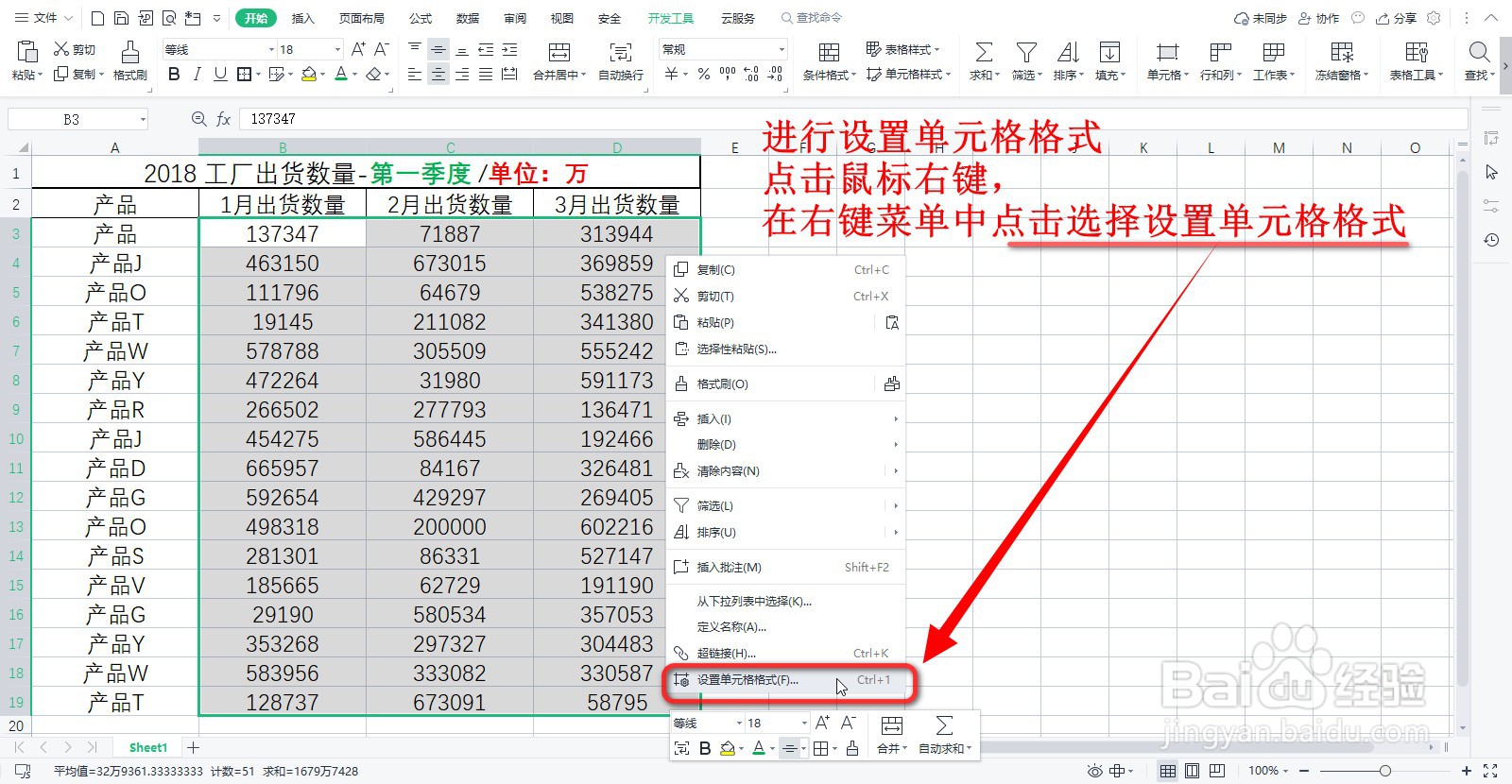Click Merge and Center (合并居中) in ribbon
The height and width of the screenshot is (784, 1512).
pyautogui.click(x=559, y=61)
